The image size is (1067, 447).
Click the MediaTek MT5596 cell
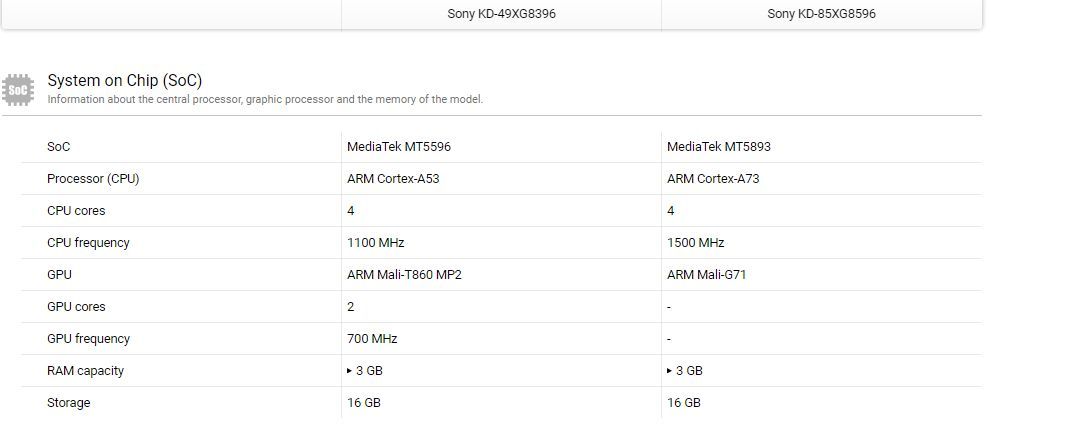398,147
